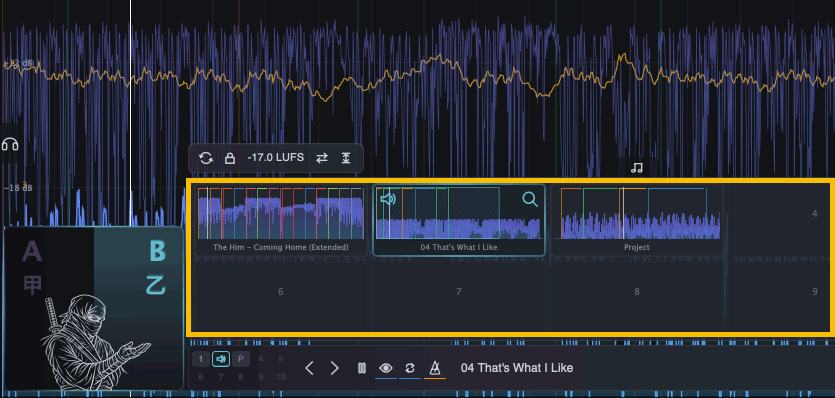Edit the -17.0 LUFS target value
Viewport: 835px width, 398px height.
pyautogui.click(x=275, y=158)
